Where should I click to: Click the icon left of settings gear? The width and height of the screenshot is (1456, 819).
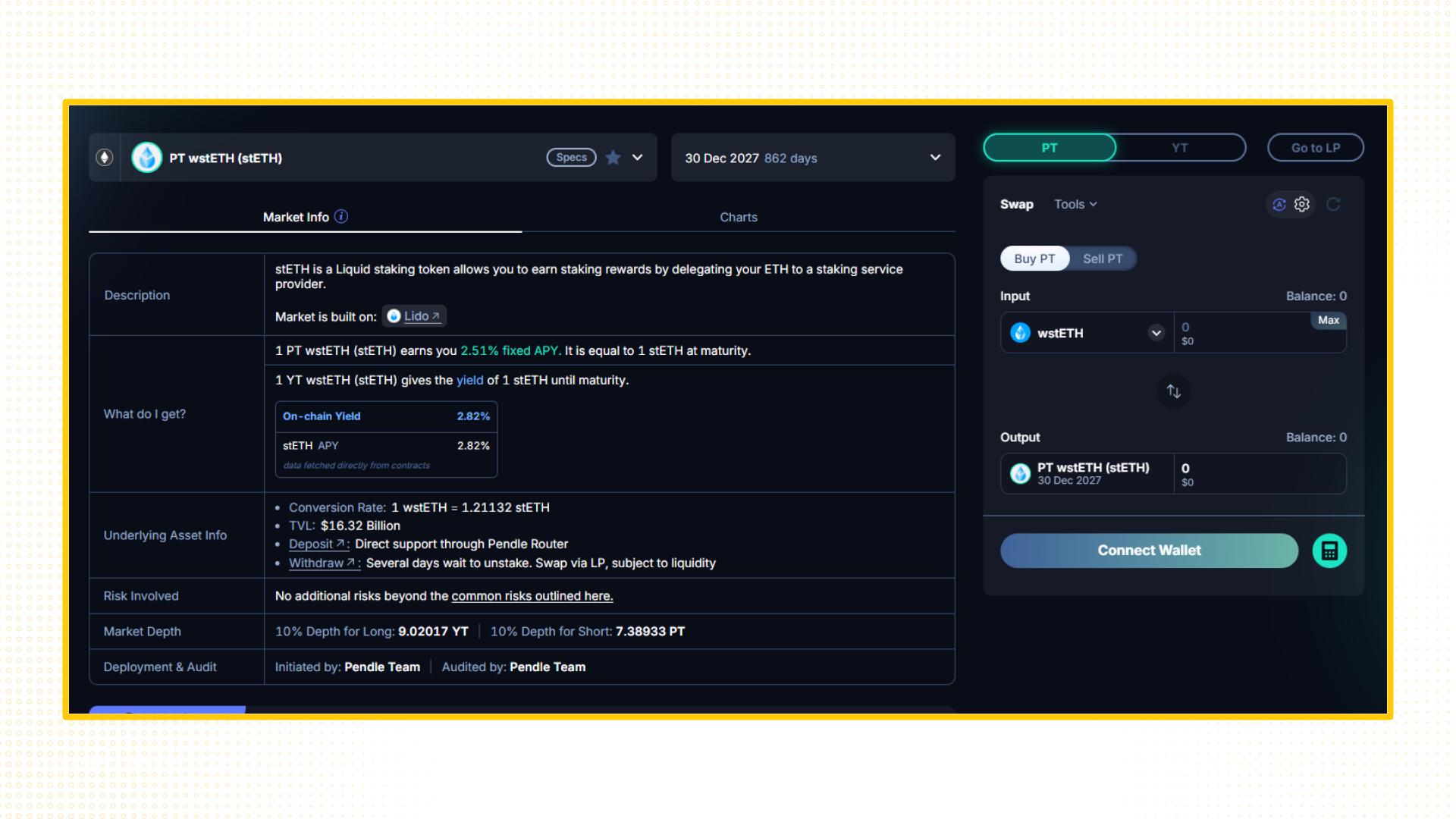click(1279, 204)
